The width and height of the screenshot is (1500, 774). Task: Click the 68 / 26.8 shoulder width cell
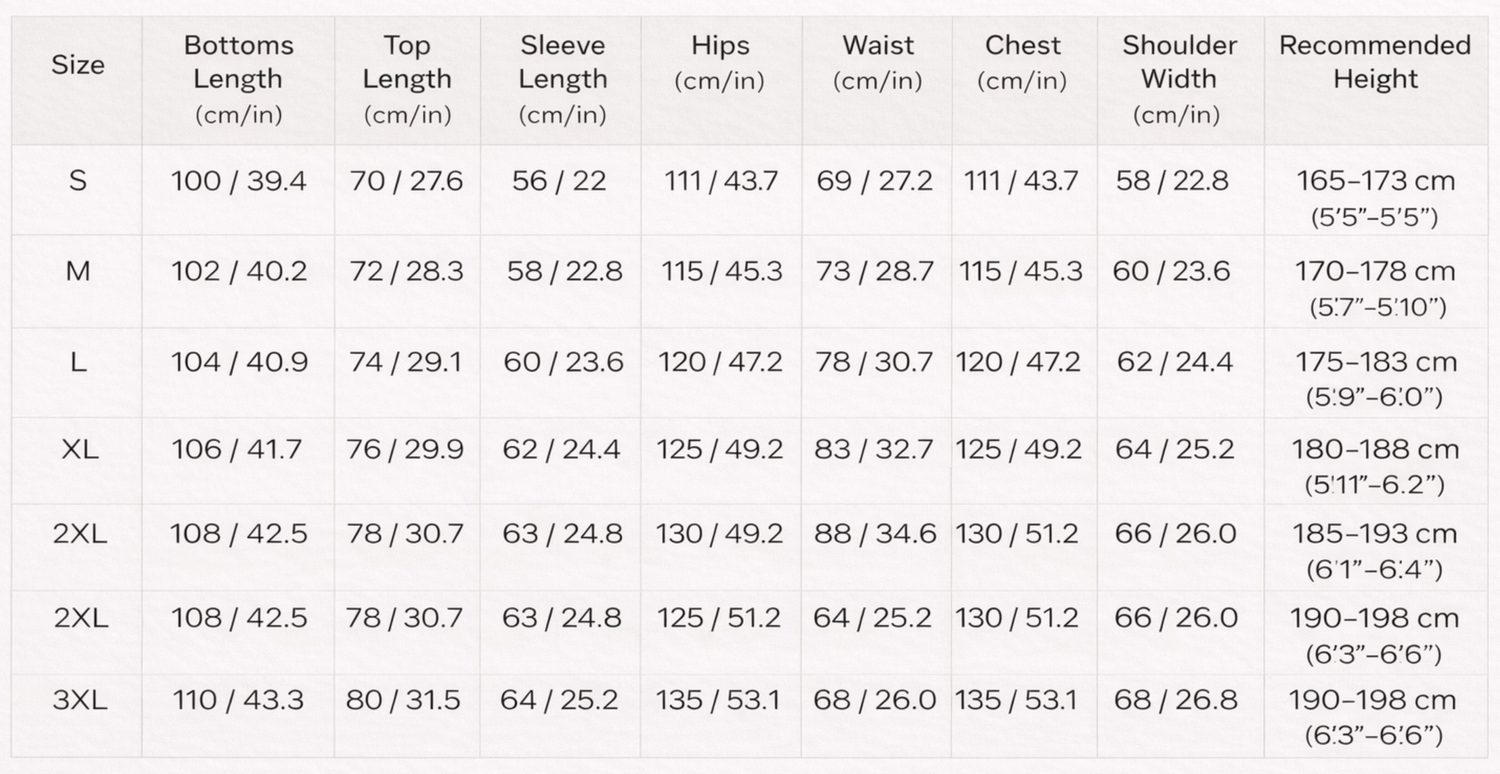click(1176, 700)
